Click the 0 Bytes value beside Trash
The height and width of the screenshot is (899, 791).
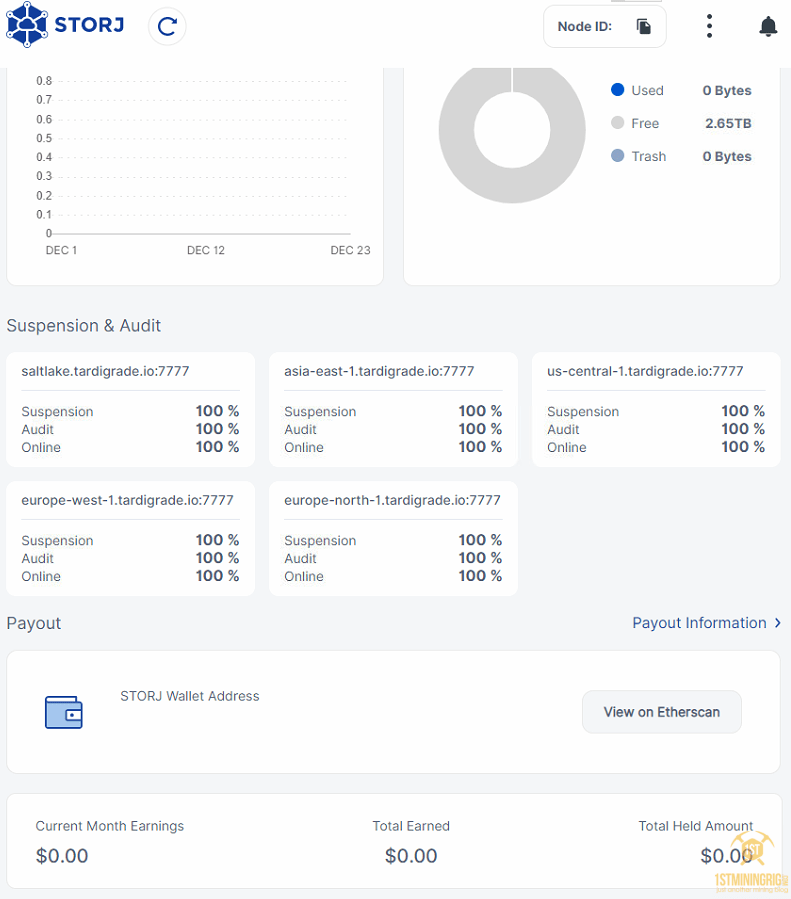pyautogui.click(x=727, y=157)
